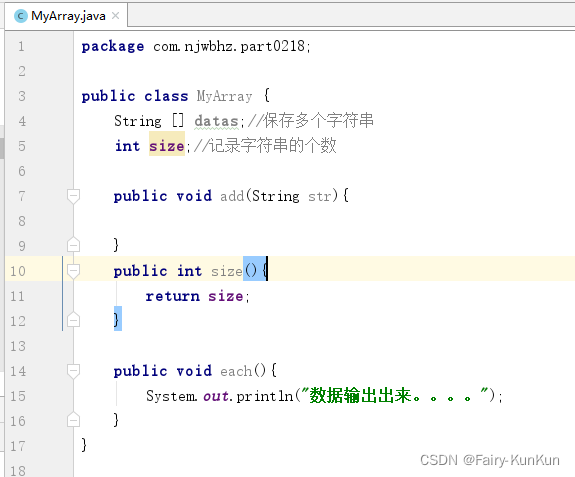The height and width of the screenshot is (477, 575).
Task: Click line number 5 in the gutter
Action: click(x=22, y=146)
